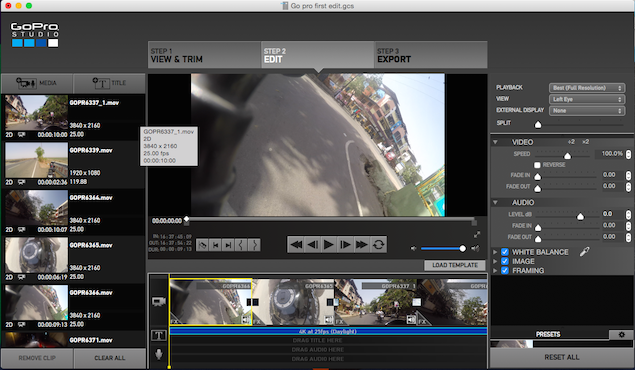Disable the Framing checkbox
The height and width of the screenshot is (370, 635).
coord(505,270)
